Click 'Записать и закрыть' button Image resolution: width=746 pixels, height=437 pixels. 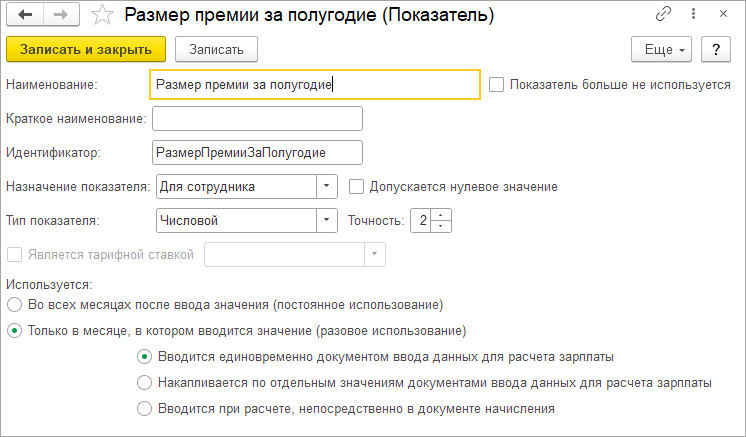pos(86,49)
